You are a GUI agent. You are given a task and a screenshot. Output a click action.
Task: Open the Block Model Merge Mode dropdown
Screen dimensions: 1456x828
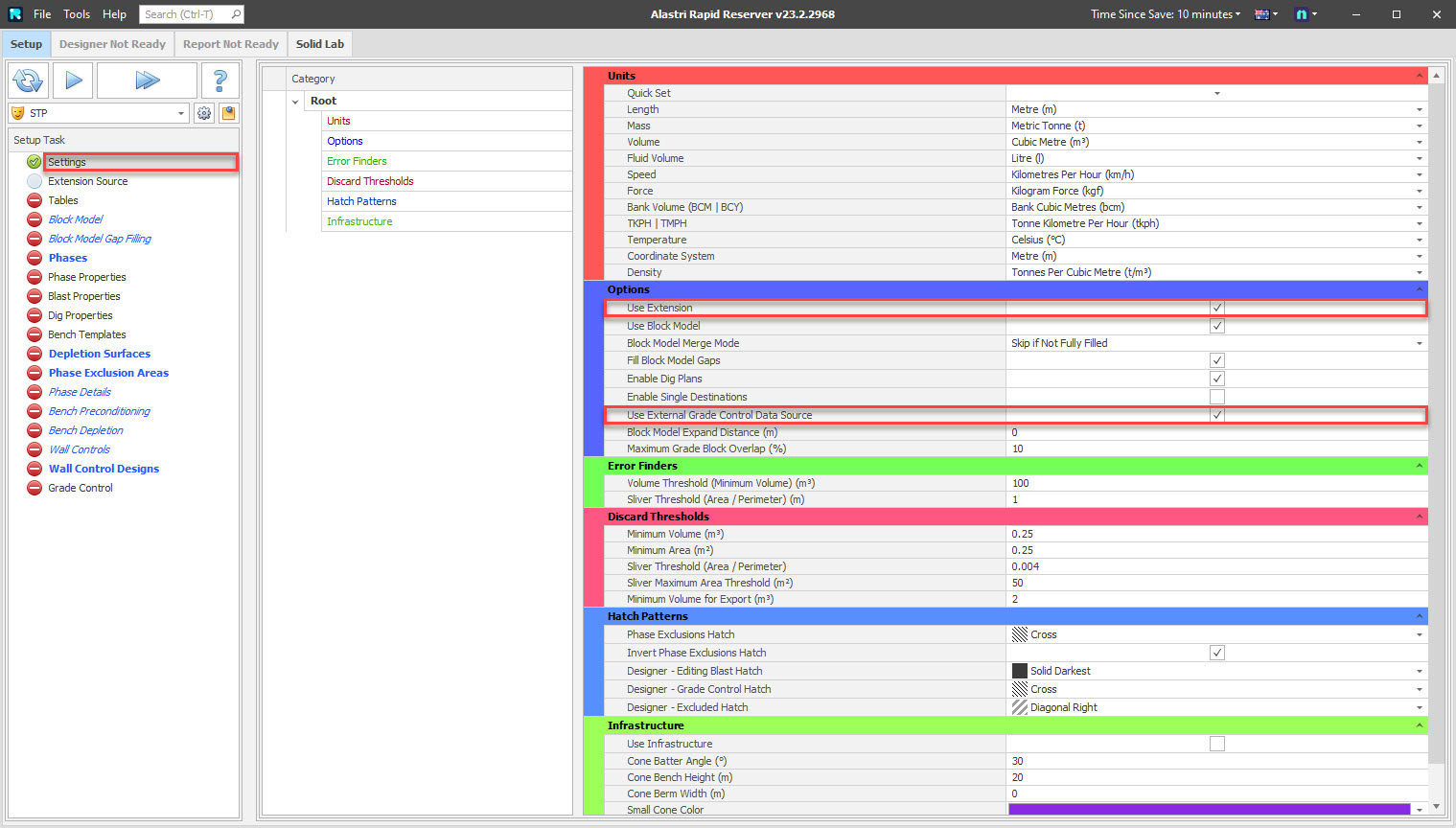click(x=1419, y=343)
